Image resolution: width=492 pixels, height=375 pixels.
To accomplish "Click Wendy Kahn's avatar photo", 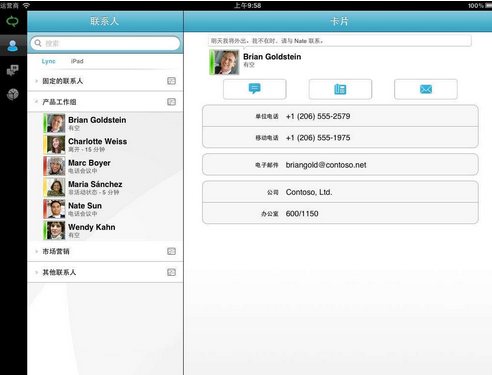I will (56, 230).
